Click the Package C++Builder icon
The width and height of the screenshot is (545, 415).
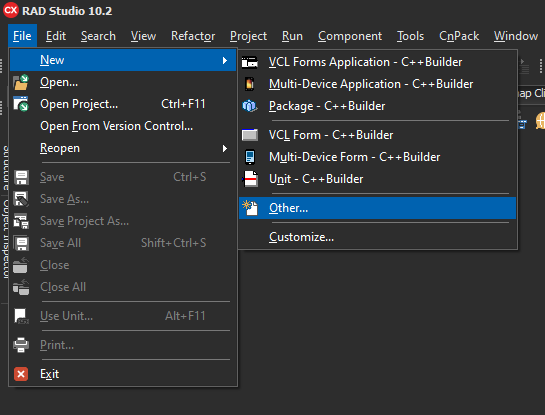250,106
